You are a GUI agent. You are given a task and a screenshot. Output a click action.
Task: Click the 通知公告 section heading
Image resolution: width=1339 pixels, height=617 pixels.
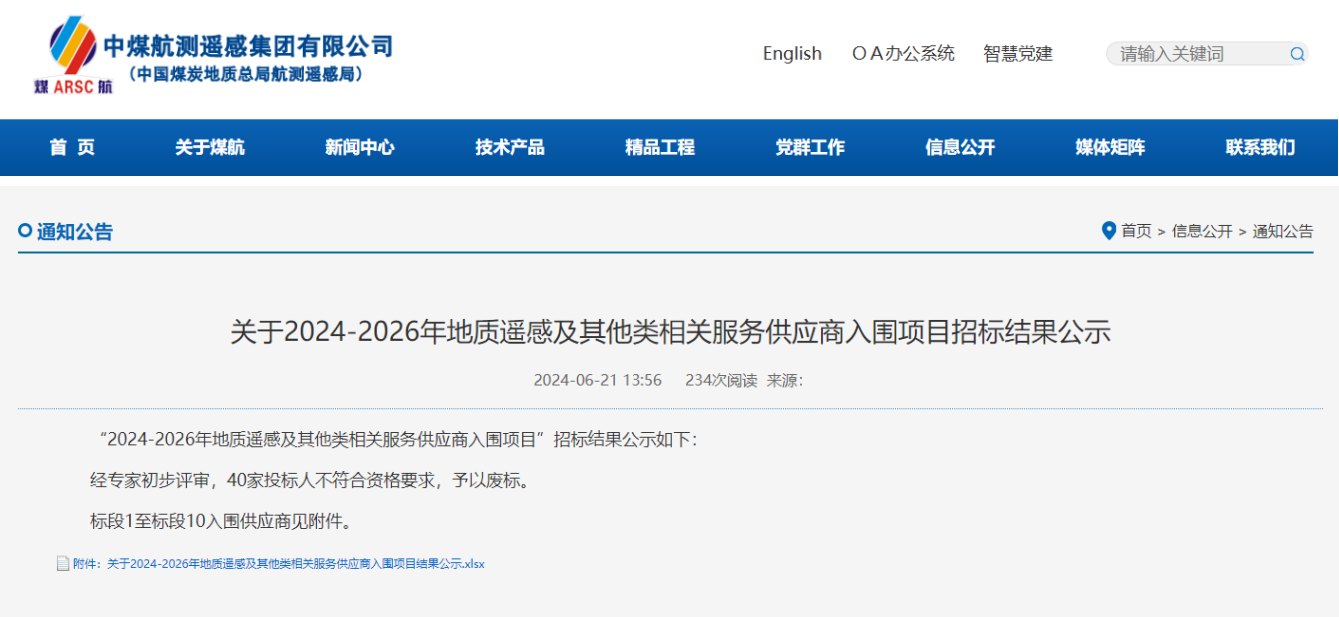[x=75, y=232]
